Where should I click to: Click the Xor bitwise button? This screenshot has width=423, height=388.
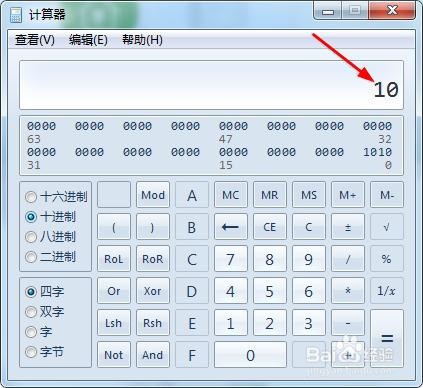click(153, 291)
